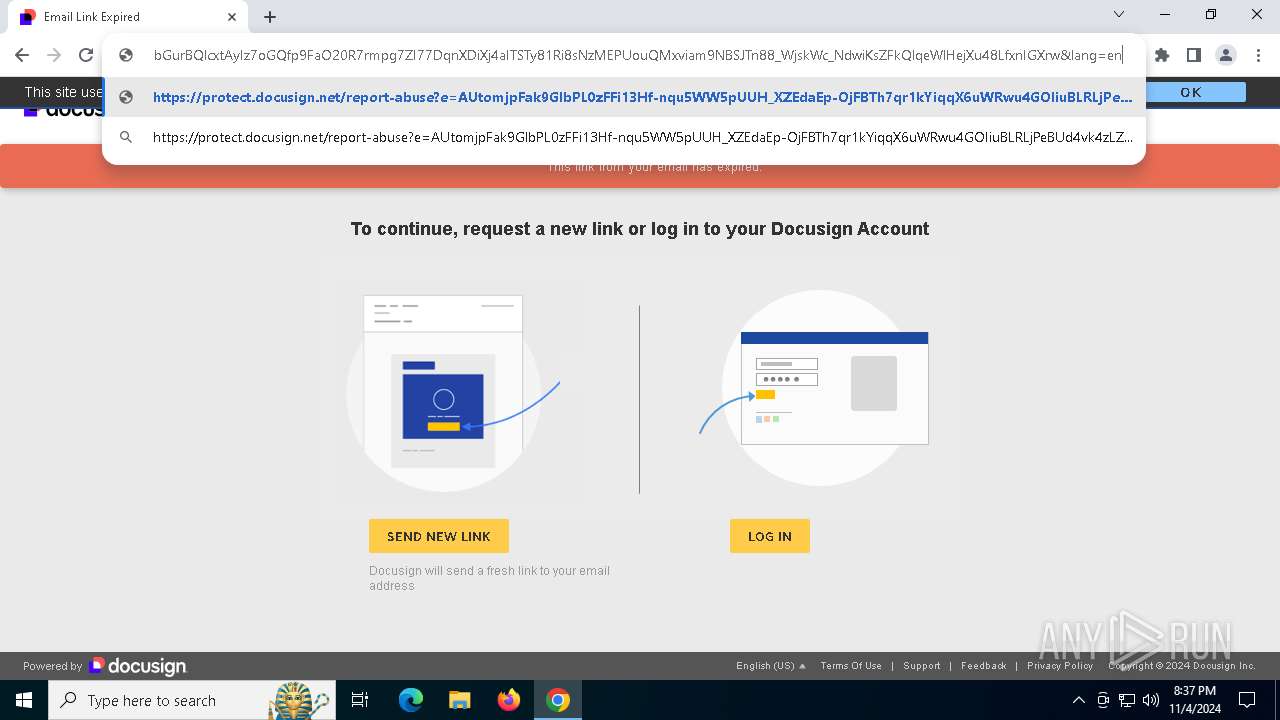Click the browser Forward arrow

(54, 55)
